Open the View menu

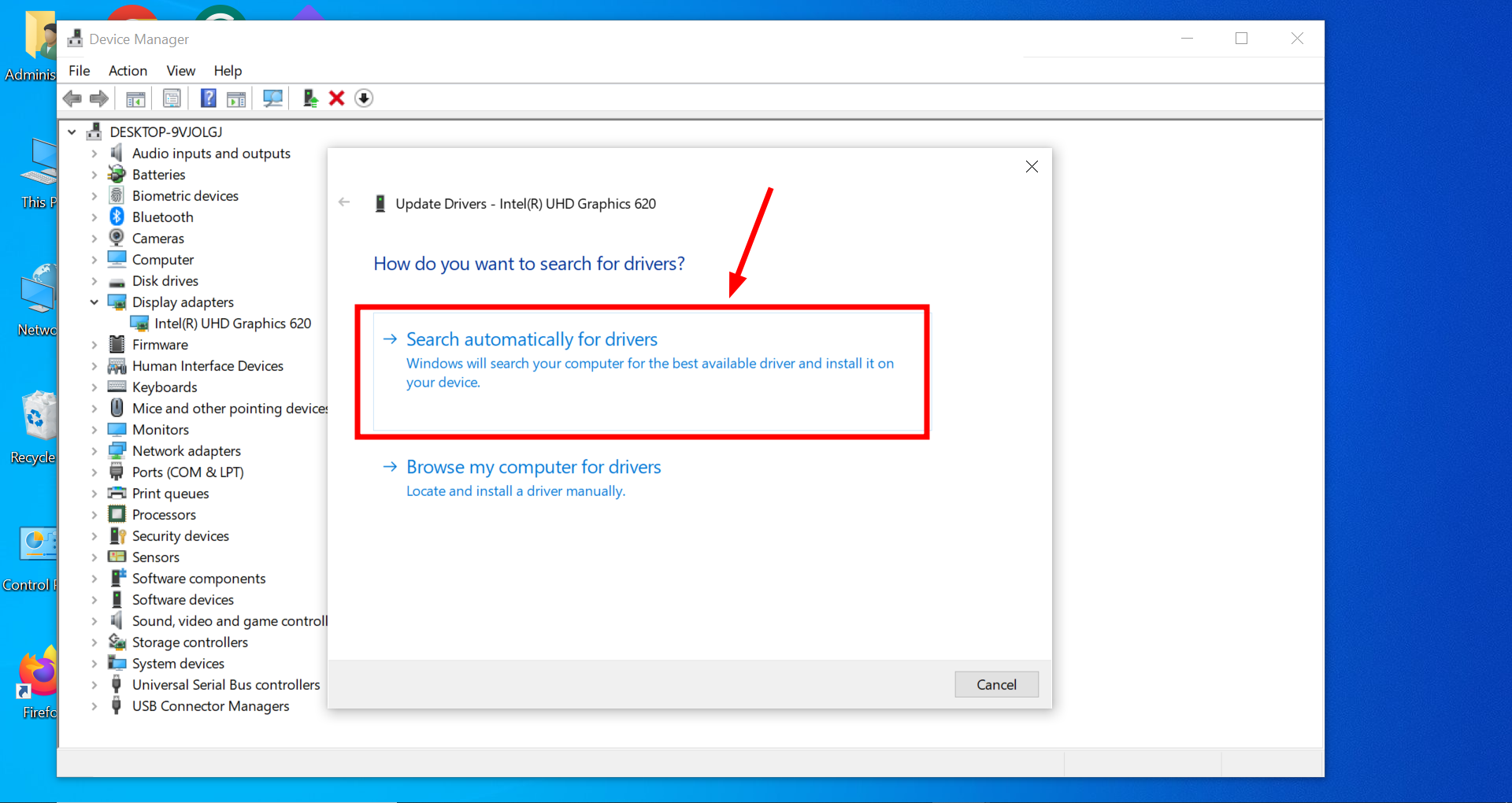tap(180, 70)
